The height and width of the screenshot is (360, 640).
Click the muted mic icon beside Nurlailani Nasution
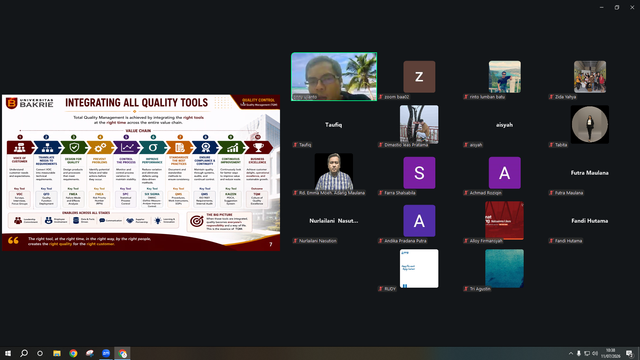click(296, 241)
